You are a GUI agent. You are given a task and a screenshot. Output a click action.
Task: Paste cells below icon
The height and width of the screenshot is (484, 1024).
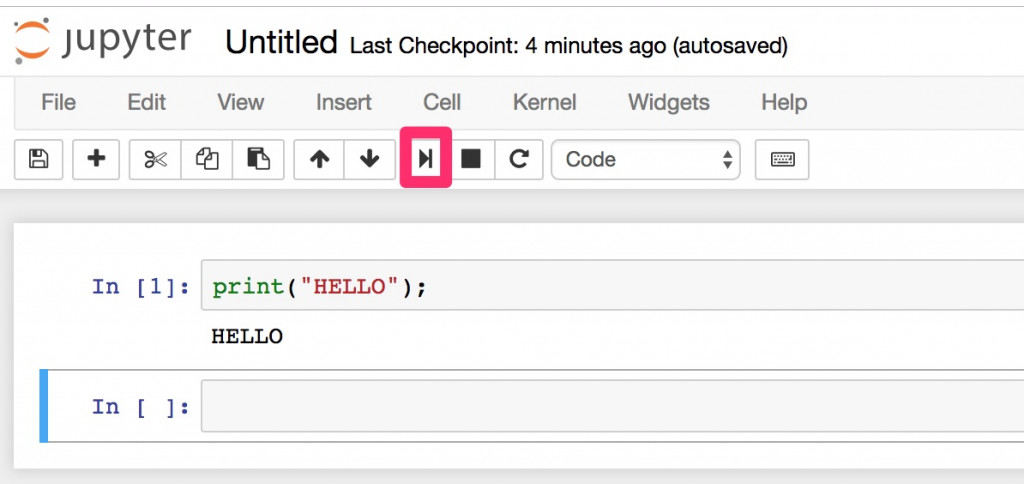[258, 159]
